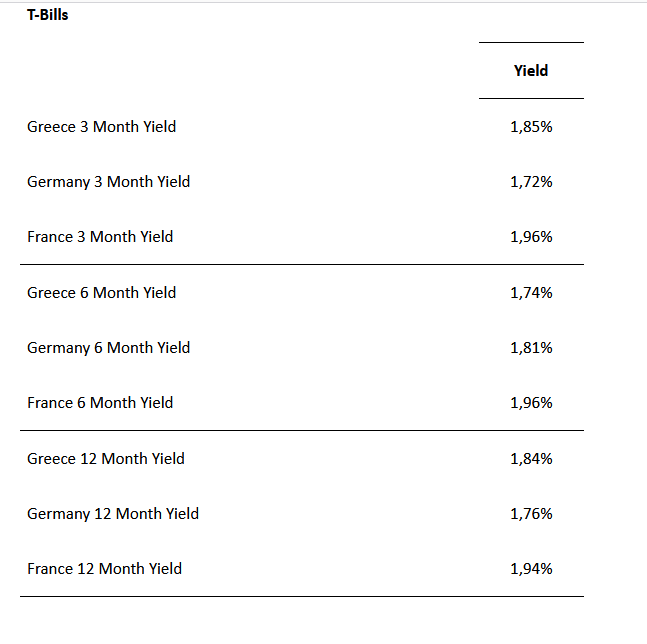This screenshot has height=644, width=647.
Task: Select Germany 6 Month Yield label
Action: pos(108,348)
